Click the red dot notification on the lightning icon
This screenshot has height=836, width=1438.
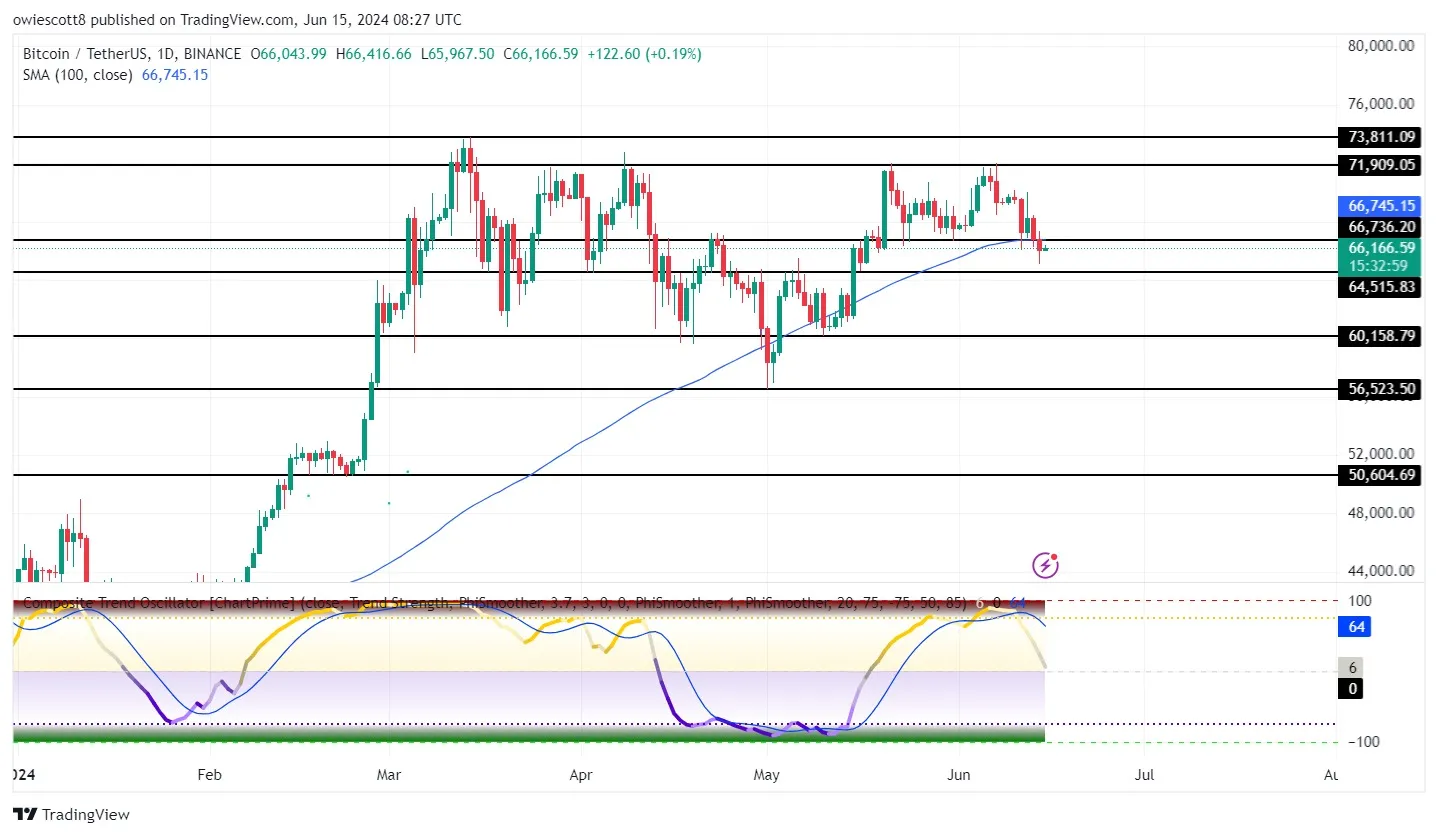(x=1055, y=555)
